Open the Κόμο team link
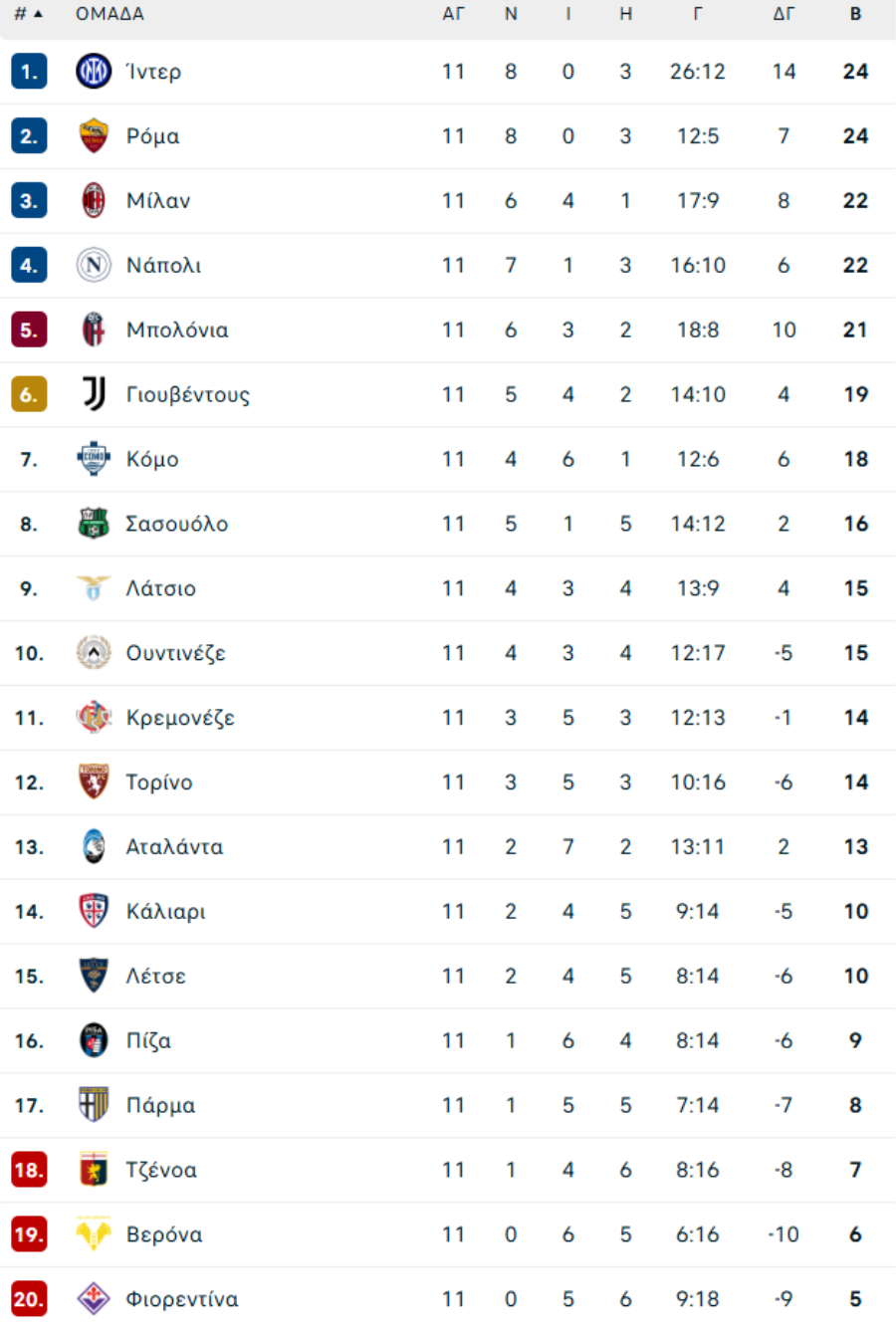 152,460
